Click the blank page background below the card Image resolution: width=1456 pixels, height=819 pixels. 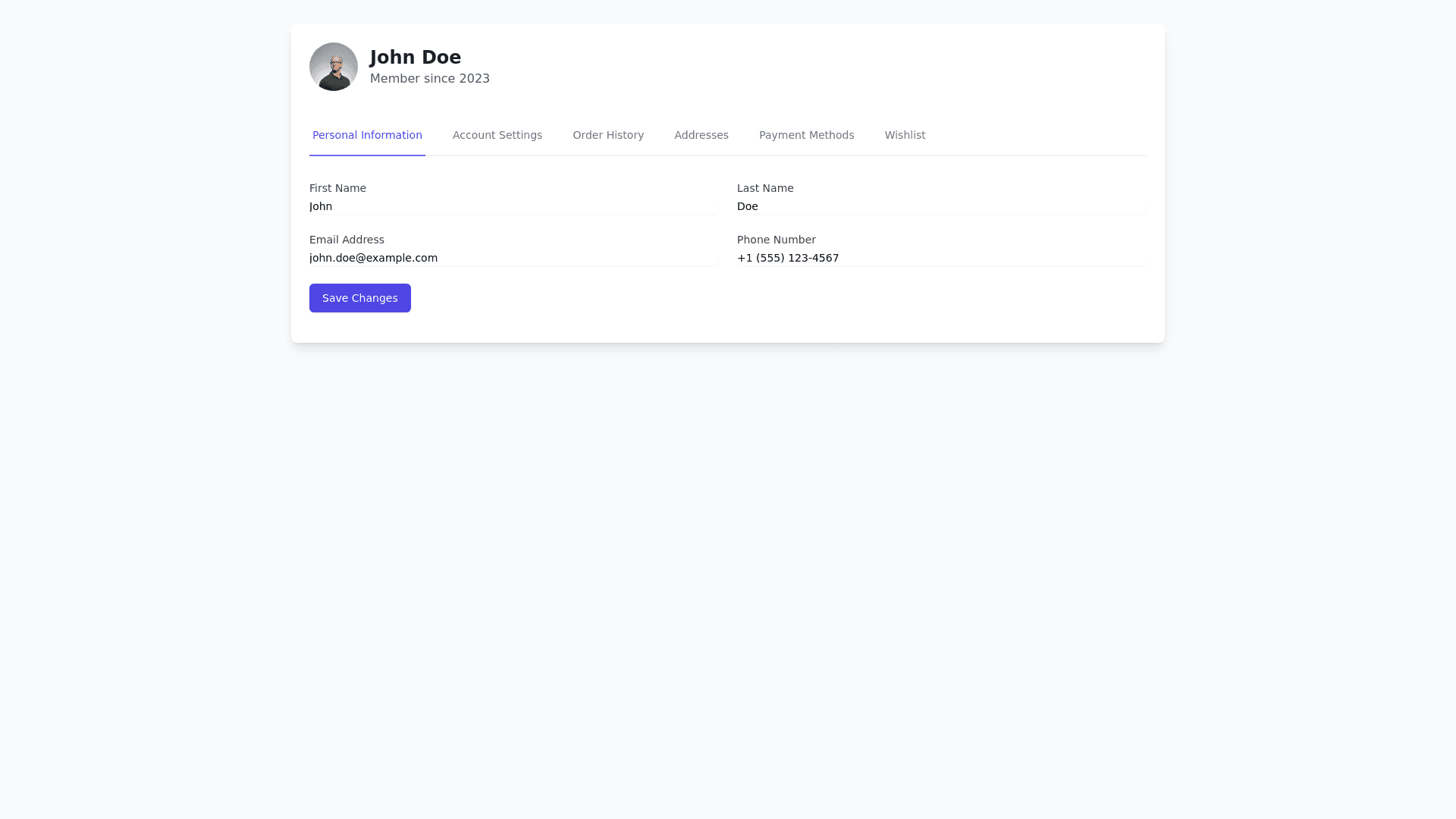point(728,576)
